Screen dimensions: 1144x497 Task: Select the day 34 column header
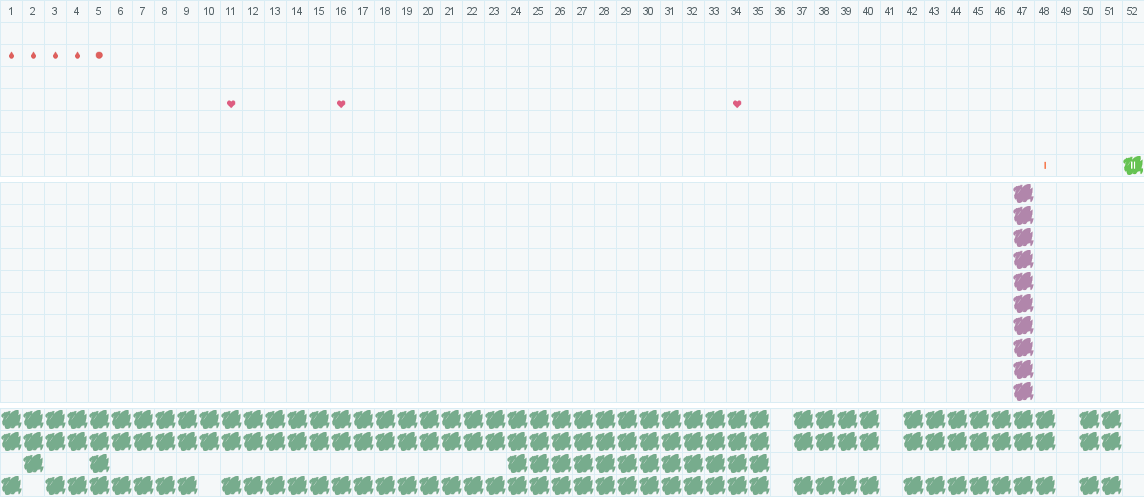[736, 11]
